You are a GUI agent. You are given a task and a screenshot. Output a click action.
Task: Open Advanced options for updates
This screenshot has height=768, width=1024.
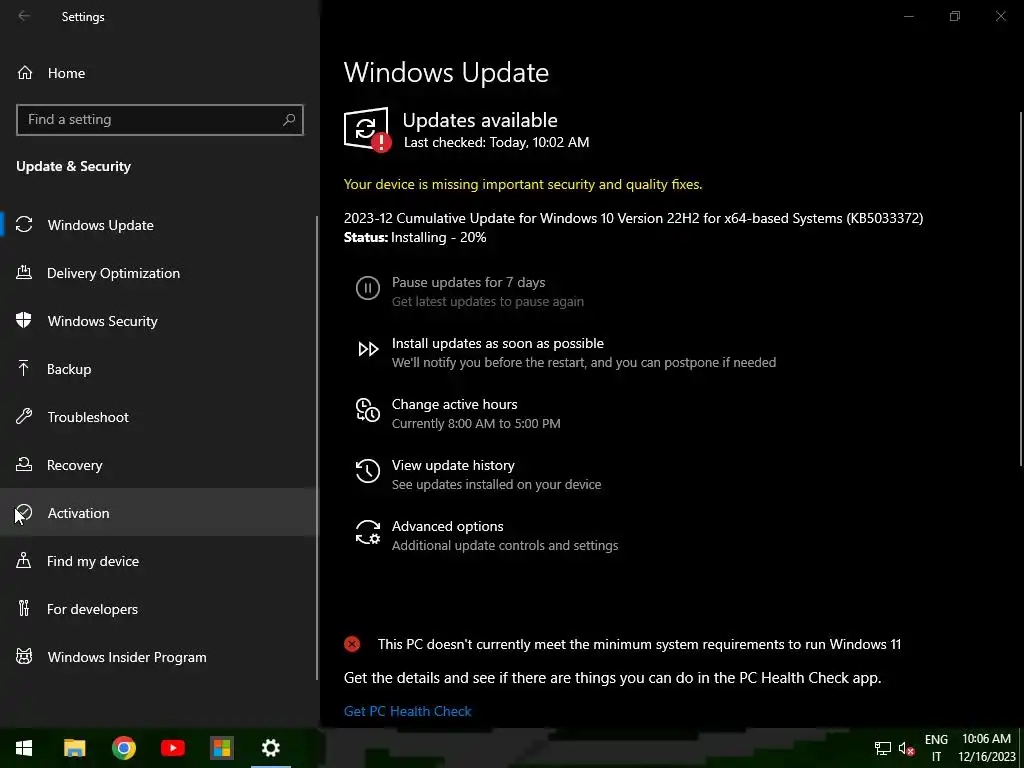tap(487, 535)
